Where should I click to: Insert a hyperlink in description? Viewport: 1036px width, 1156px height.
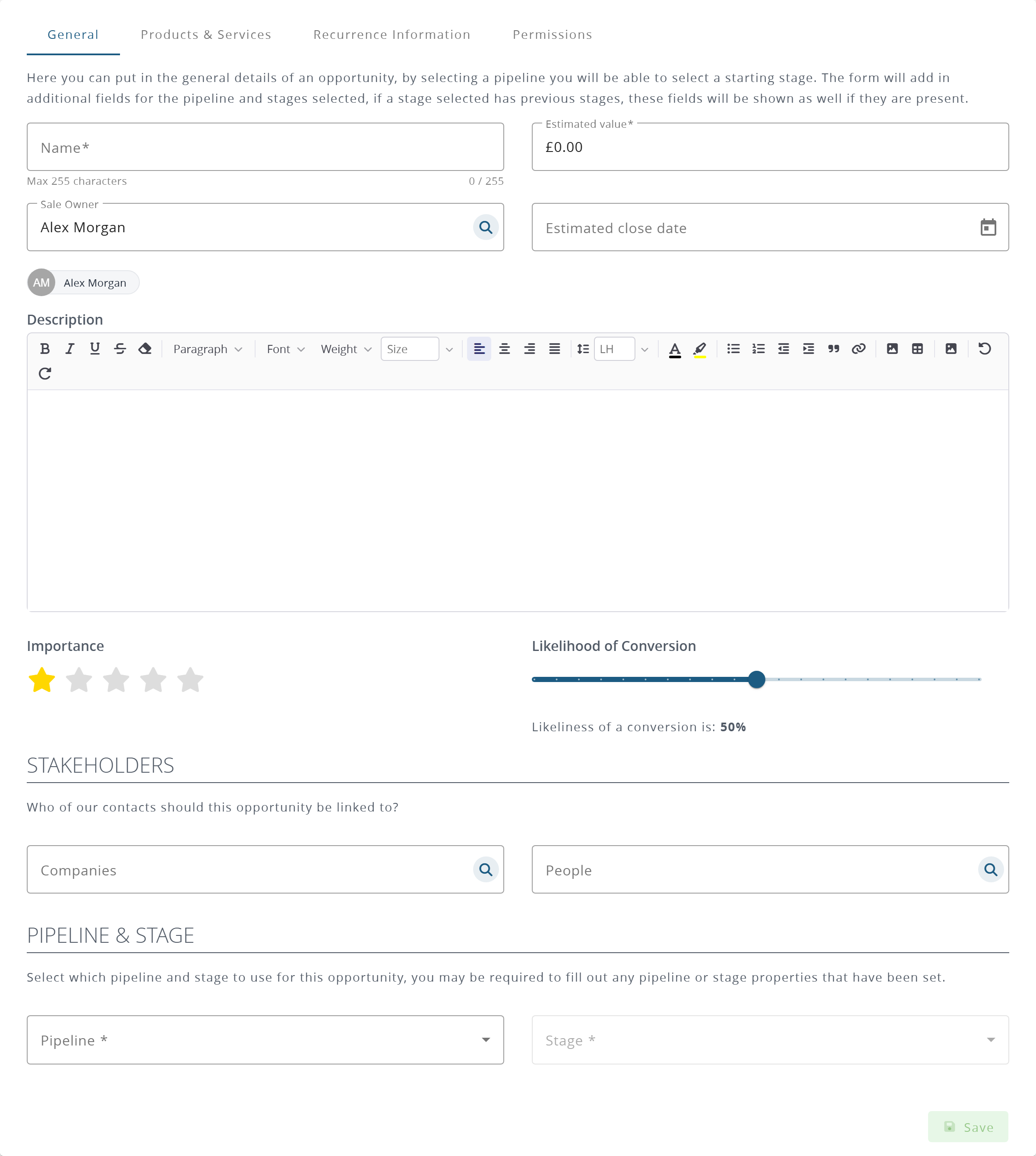(859, 349)
